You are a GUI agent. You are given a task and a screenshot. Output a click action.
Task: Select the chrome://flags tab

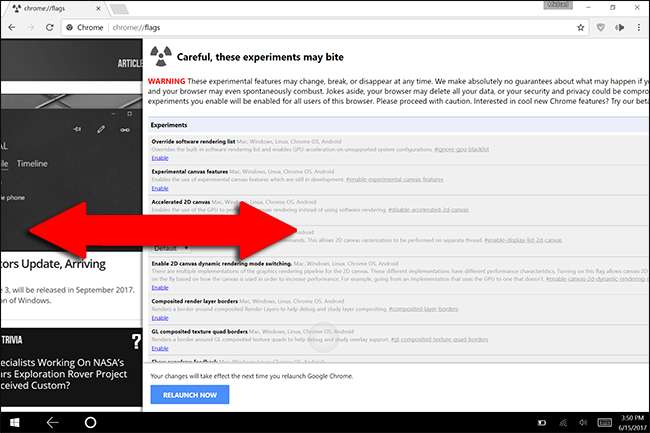coord(54,8)
